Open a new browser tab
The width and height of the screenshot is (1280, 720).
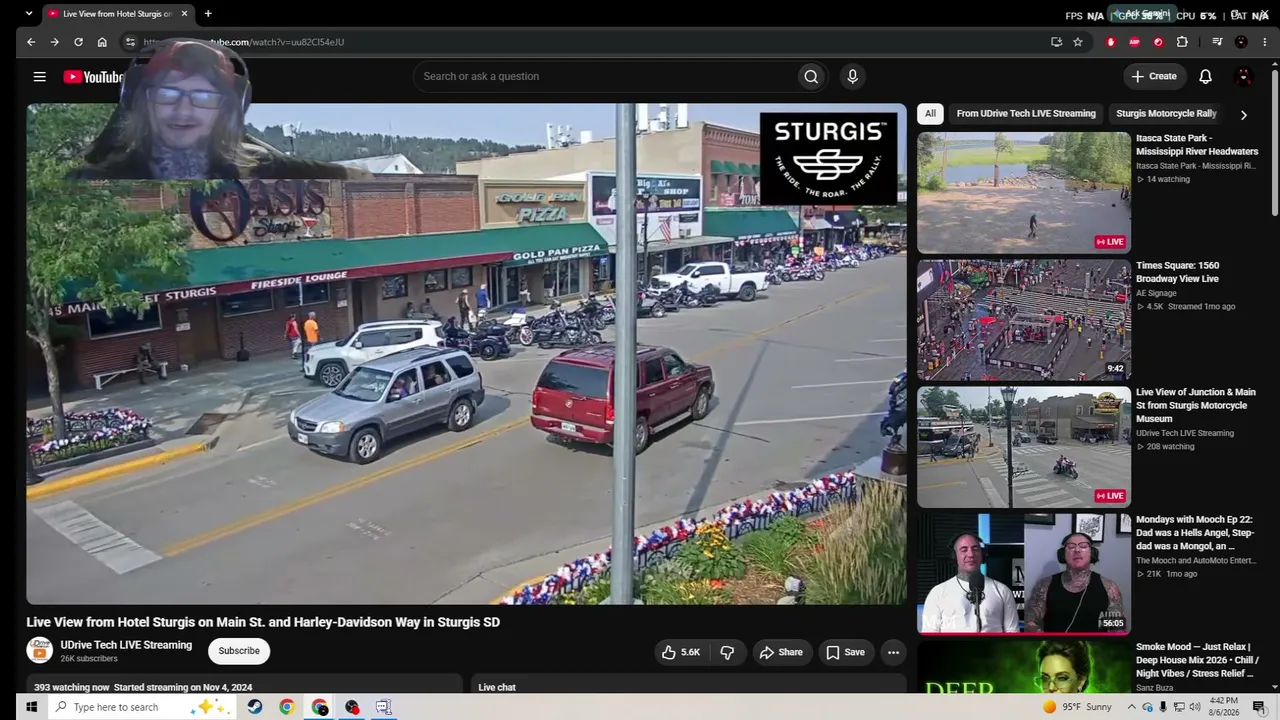tap(208, 14)
